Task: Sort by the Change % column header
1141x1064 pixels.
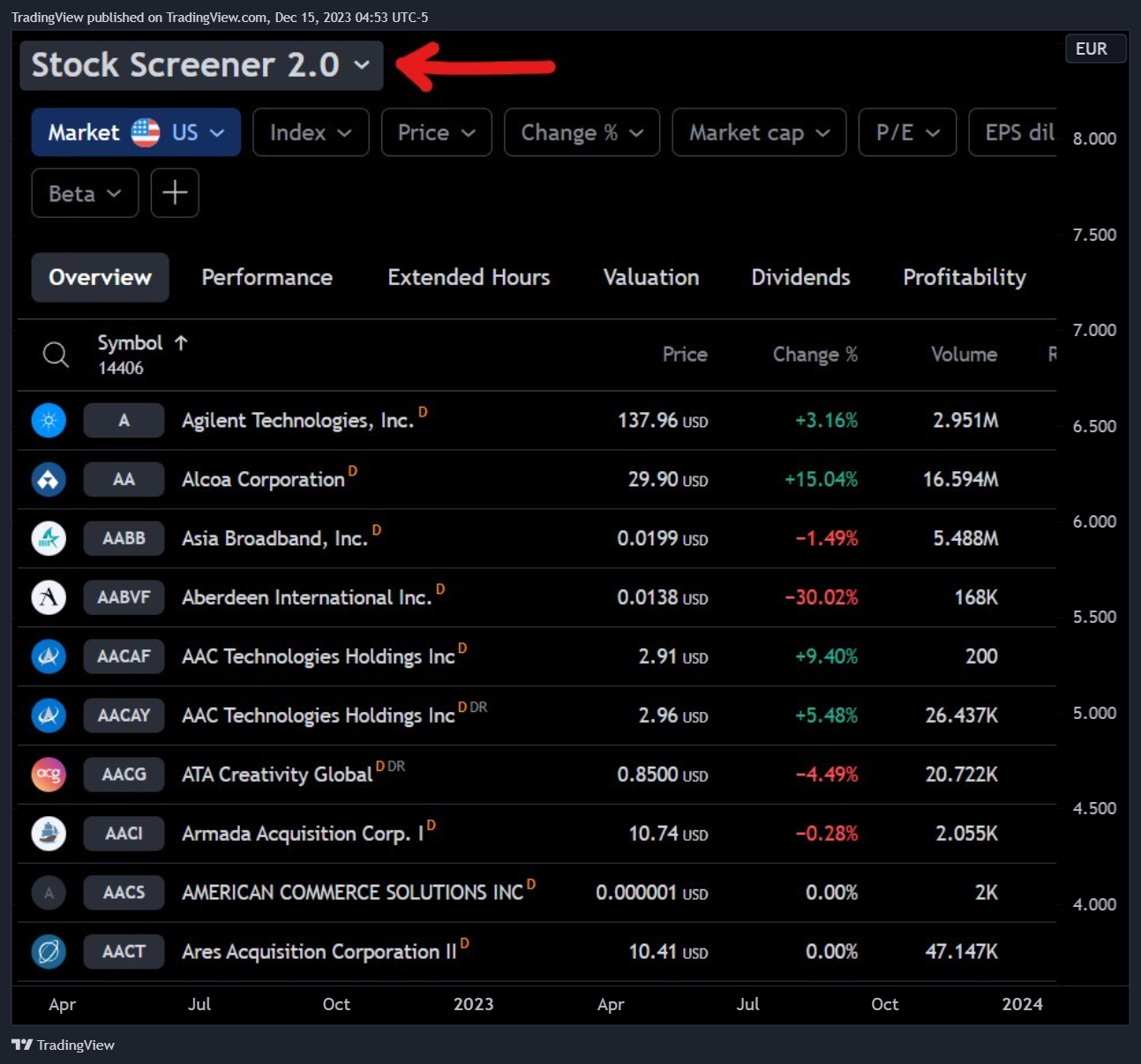Action: pyautogui.click(x=815, y=355)
